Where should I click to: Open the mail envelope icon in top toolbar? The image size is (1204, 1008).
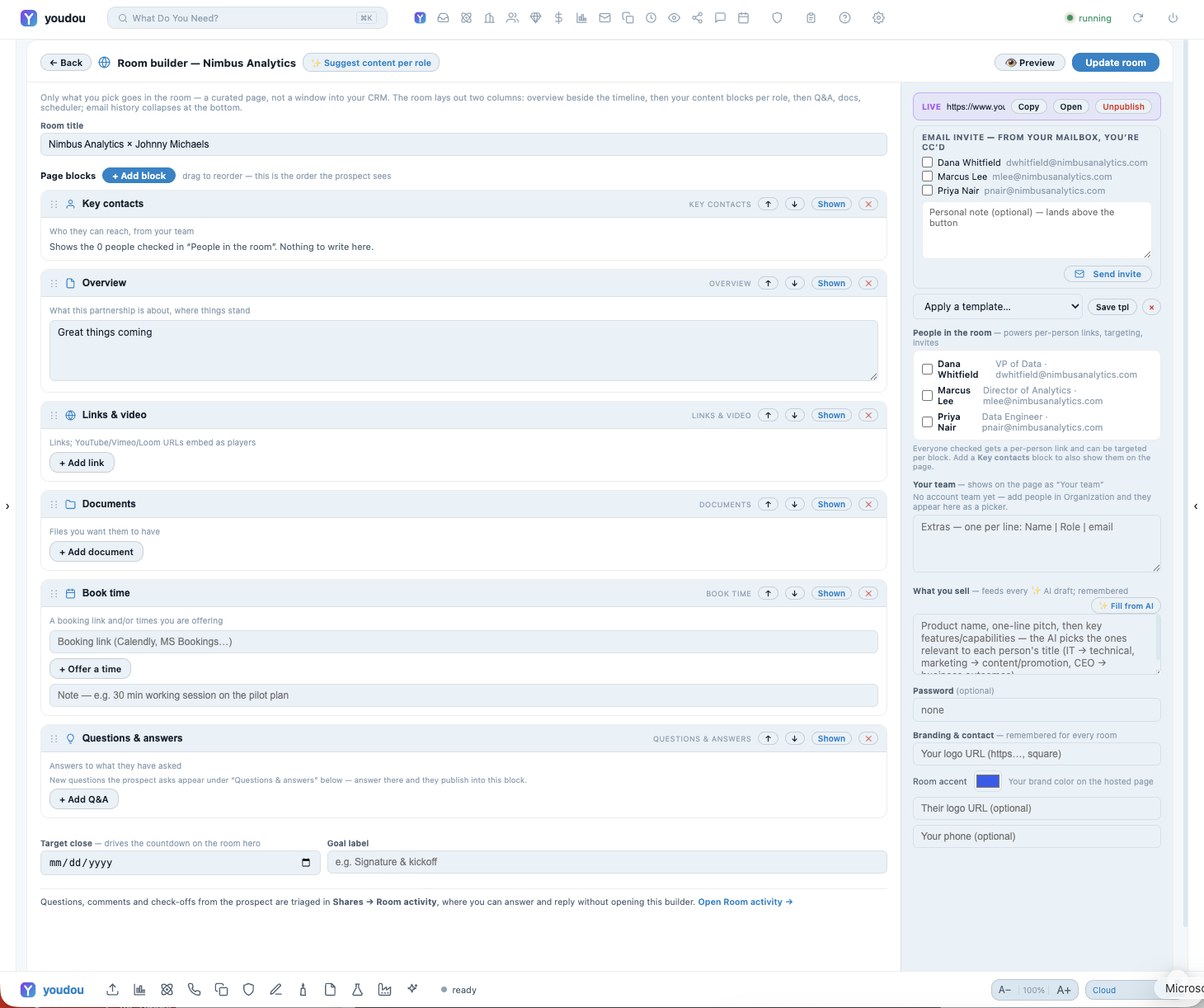pyautogui.click(x=604, y=18)
